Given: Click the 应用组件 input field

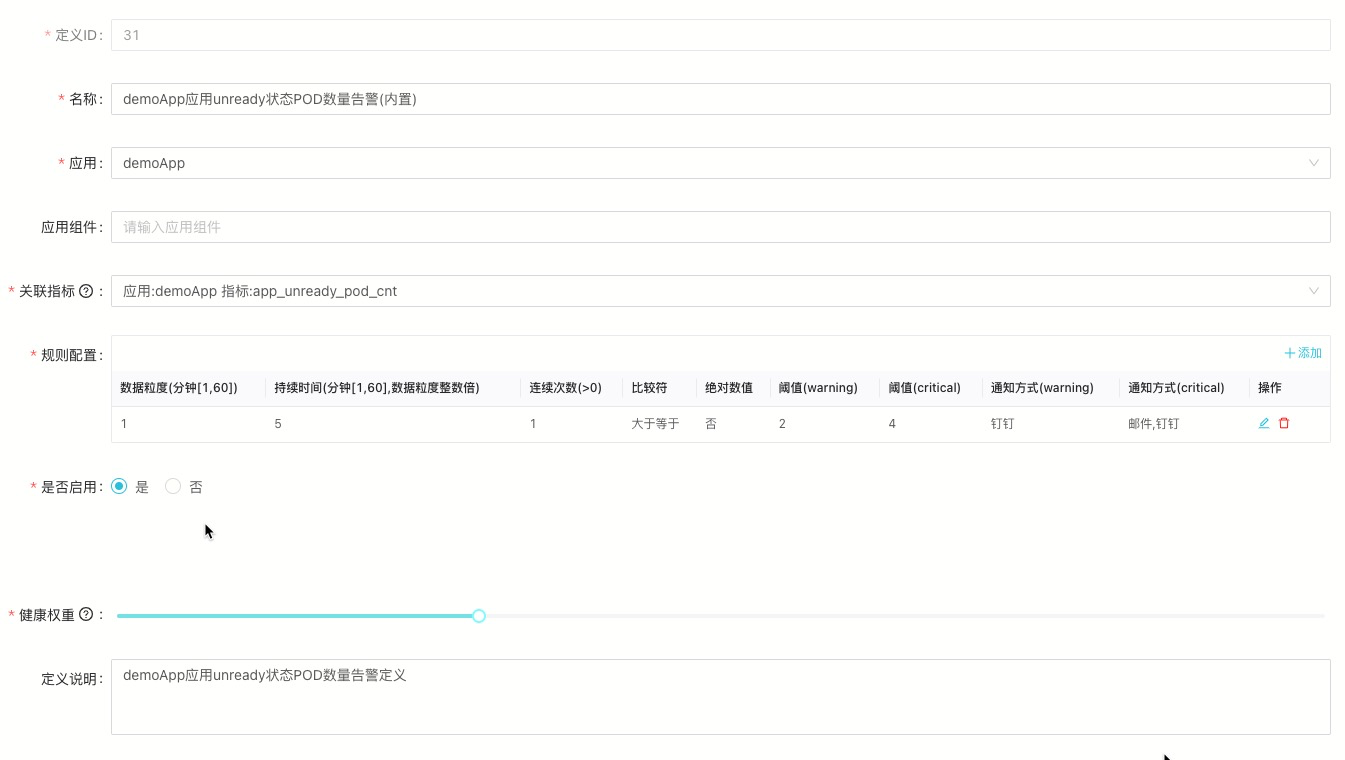Looking at the screenshot, I should click(x=720, y=227).
